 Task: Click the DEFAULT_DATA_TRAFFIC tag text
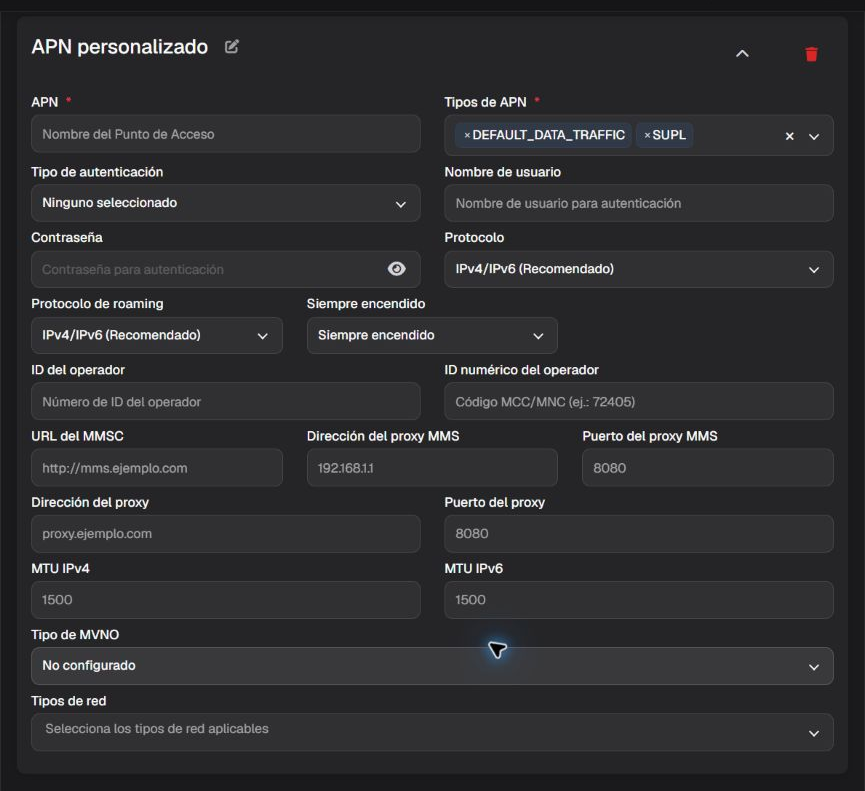pyautogui.click(x=548, y=135)
